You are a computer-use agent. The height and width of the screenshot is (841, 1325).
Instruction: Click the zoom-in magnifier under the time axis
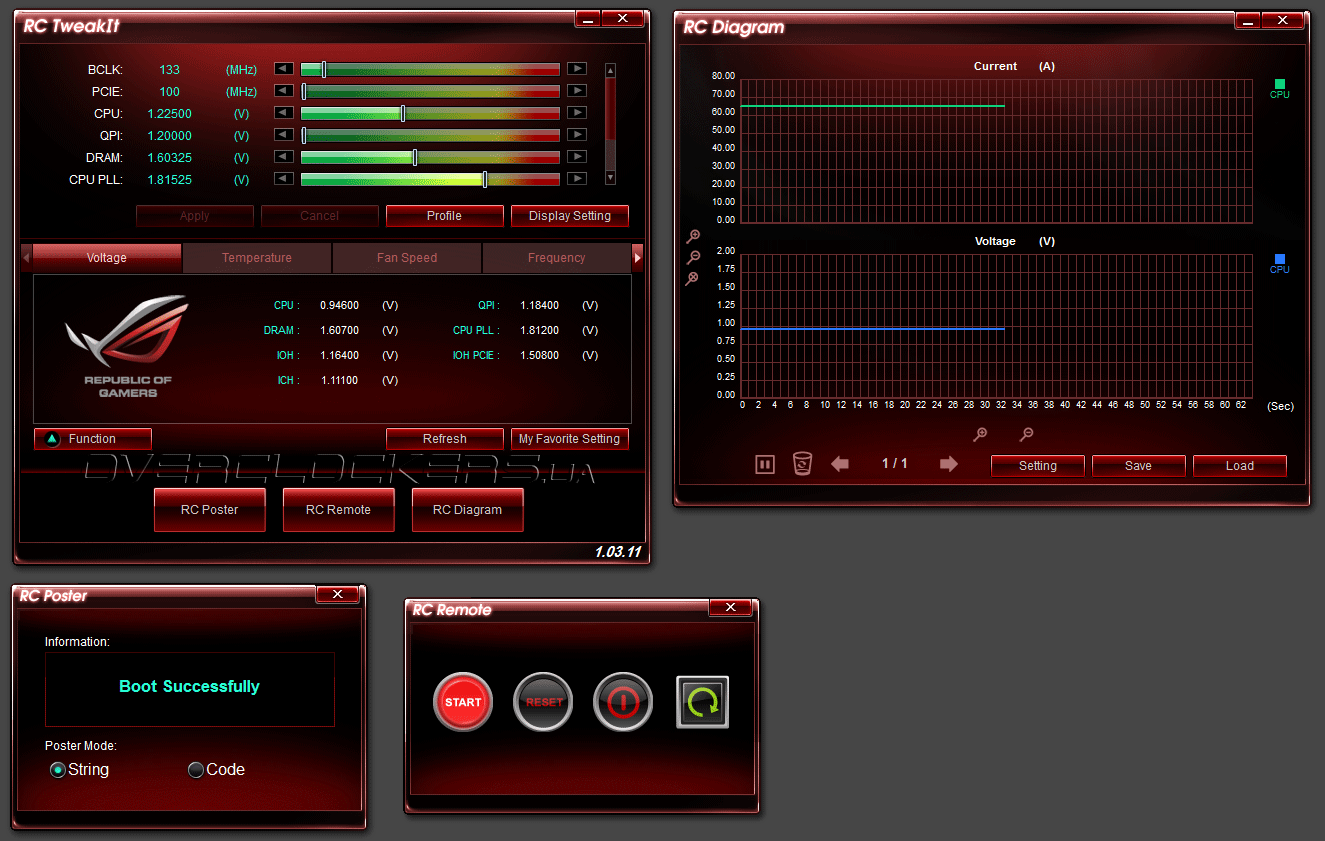point(981,434)
